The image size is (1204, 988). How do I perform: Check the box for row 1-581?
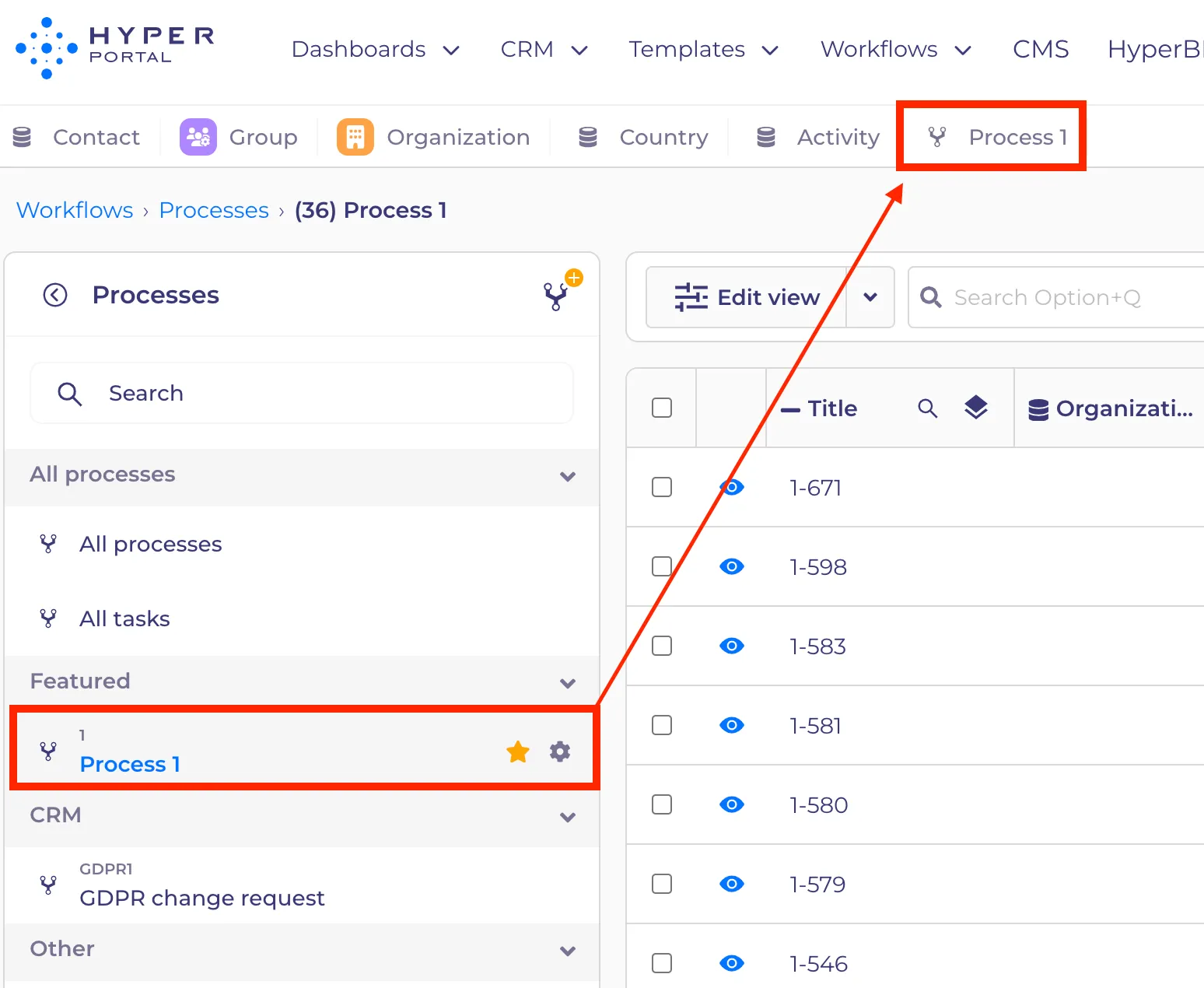662,725
